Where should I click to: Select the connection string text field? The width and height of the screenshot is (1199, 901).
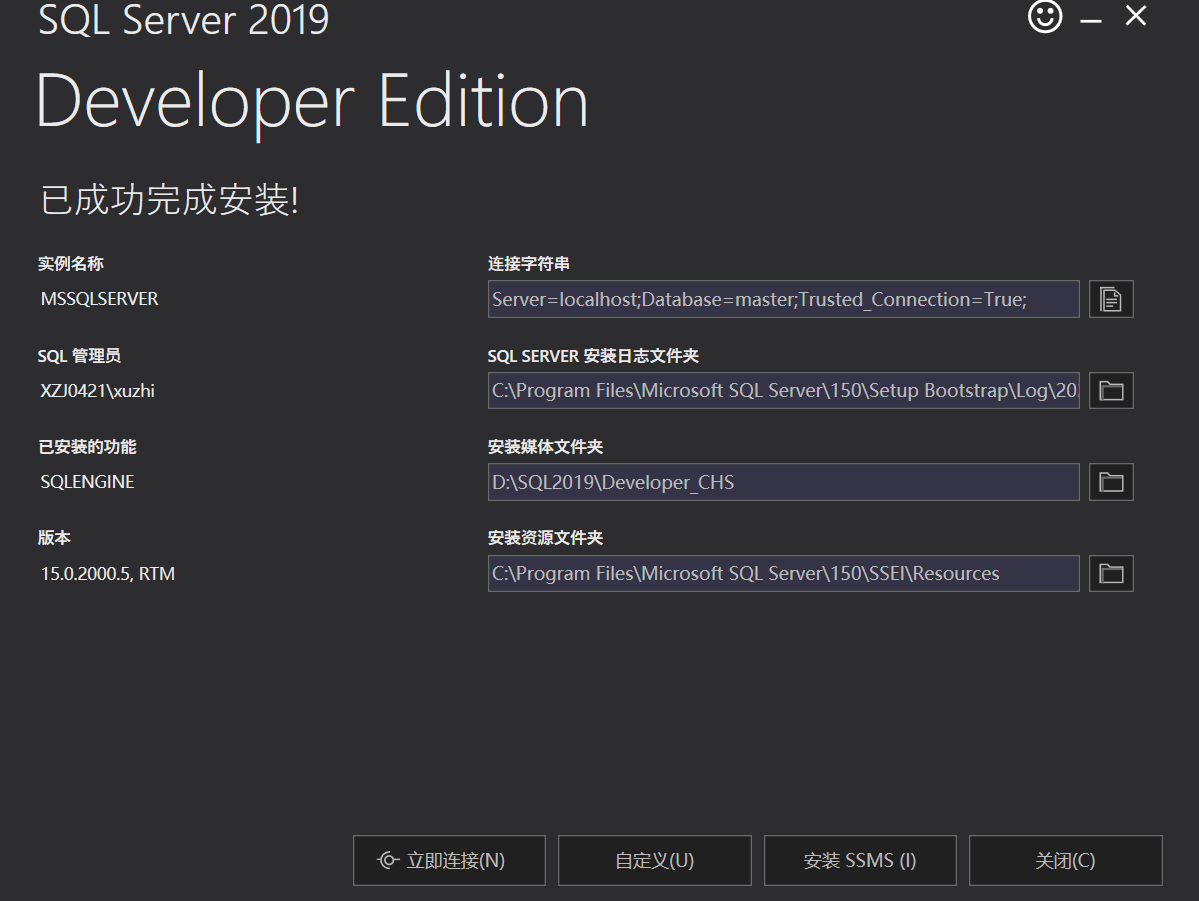click(783, 298)
